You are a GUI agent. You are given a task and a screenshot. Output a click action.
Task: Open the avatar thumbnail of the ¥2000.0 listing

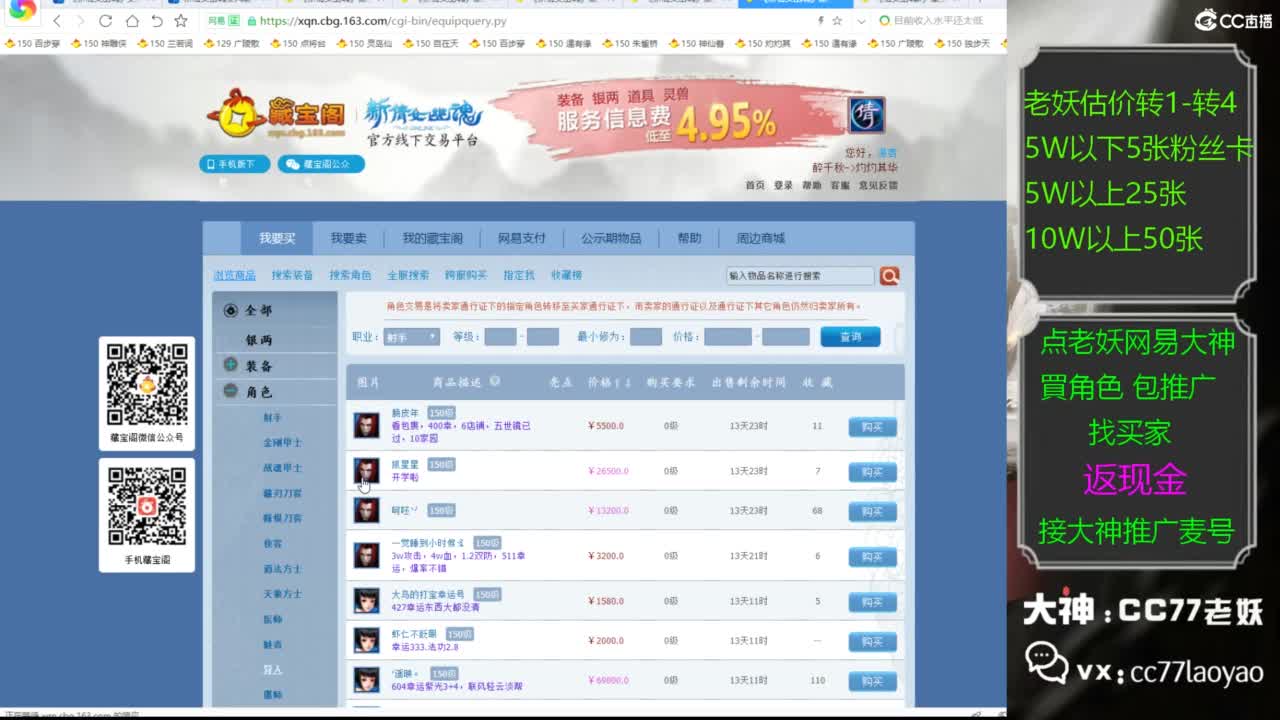367,640
